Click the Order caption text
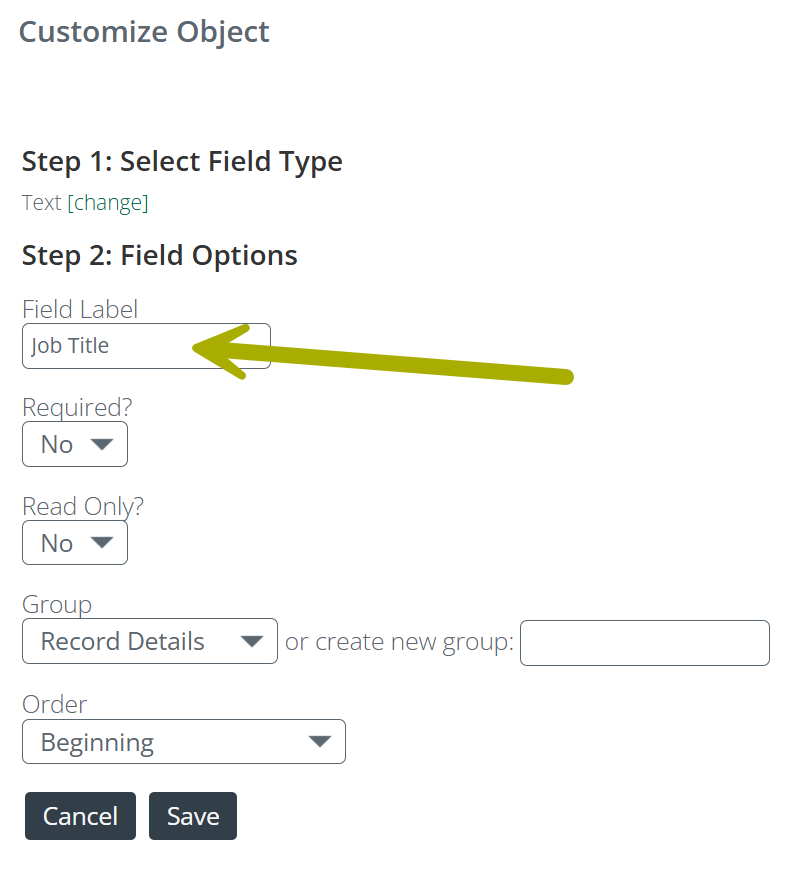 point(54,705)
